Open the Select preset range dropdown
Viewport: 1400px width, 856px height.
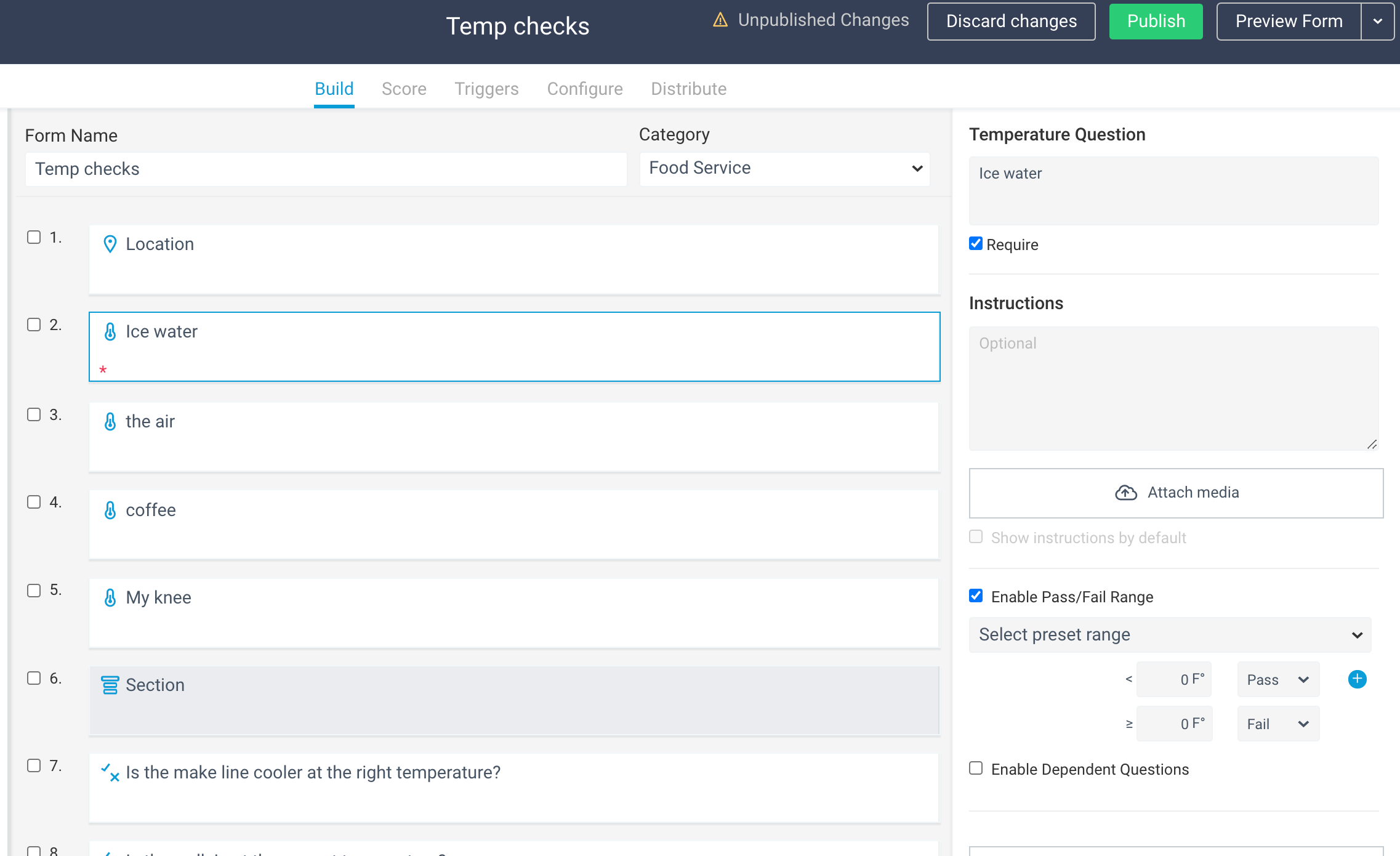pos(1170,635)
